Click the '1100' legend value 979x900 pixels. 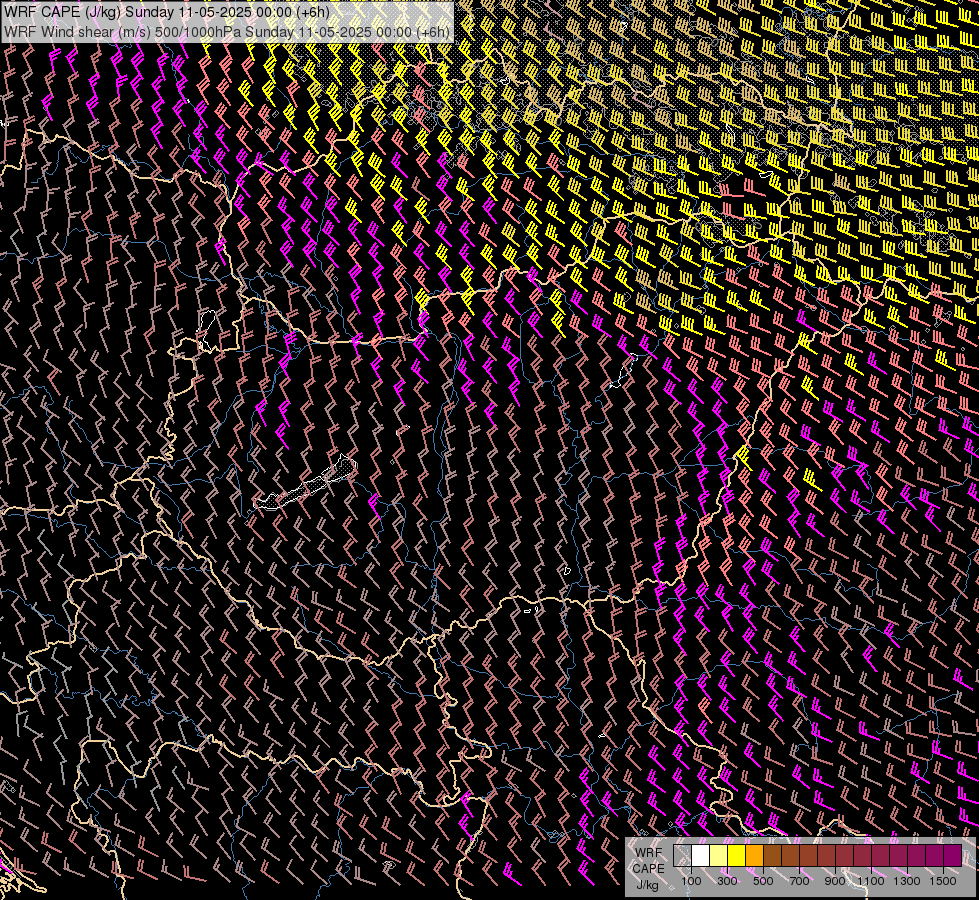click(x=871, y=881)
